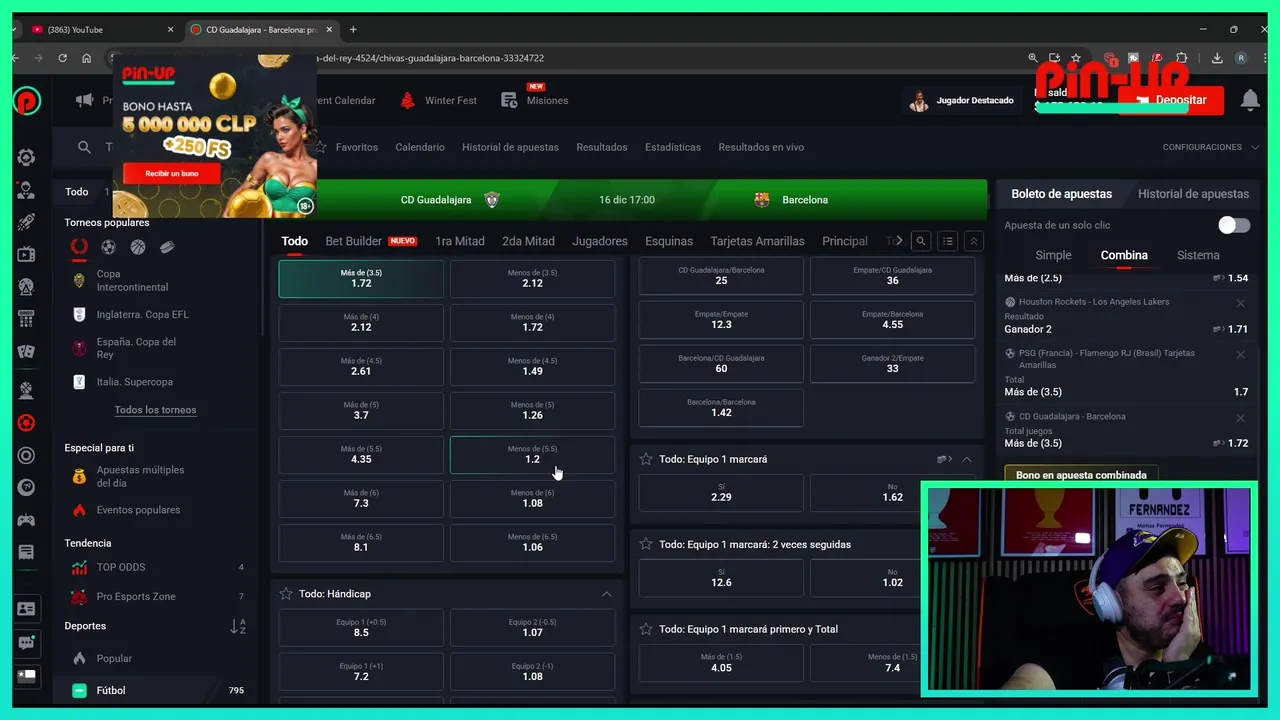Viewport: 1280px width, 720px height.
Task: Select Más de (4.5) odds 2.61
Action: point(361,367)
